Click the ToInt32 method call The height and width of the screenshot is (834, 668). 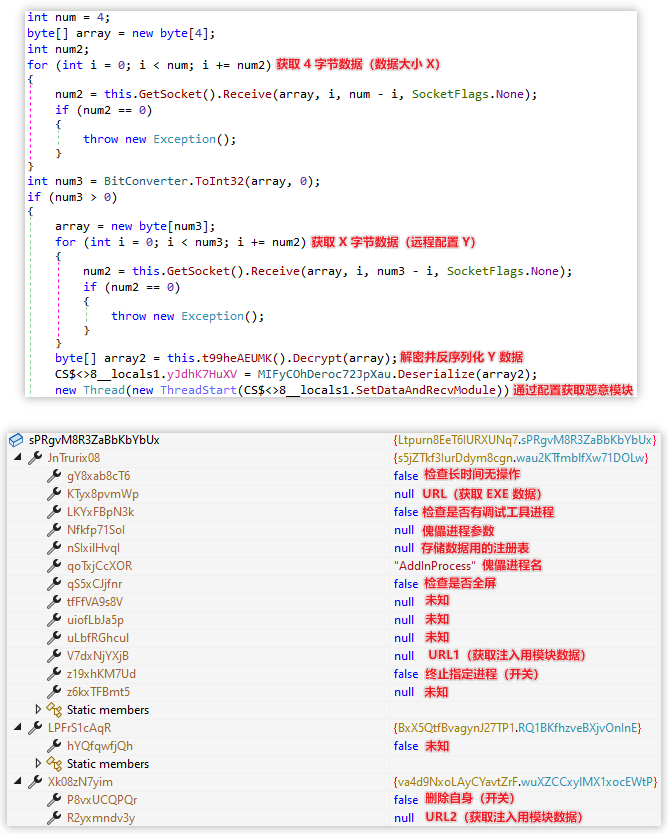point(219,181)
